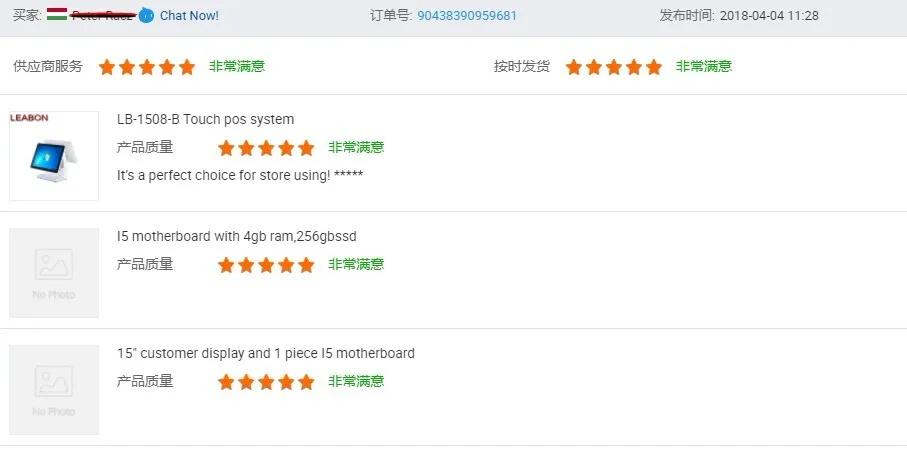Click the LEABON logo on product image

(x=30, y=118)
